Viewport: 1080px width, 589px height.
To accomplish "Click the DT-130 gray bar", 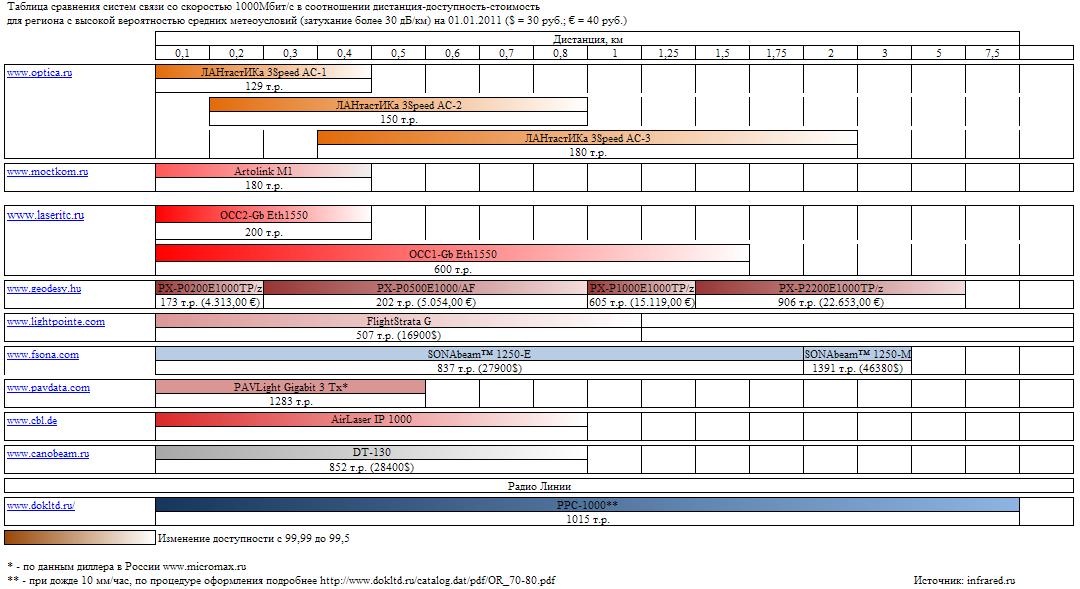I will (x=371, y=453).
